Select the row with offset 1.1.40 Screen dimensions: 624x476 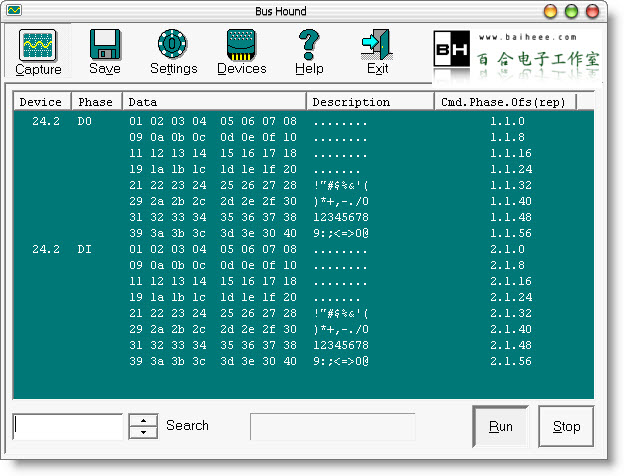(303, 201)
